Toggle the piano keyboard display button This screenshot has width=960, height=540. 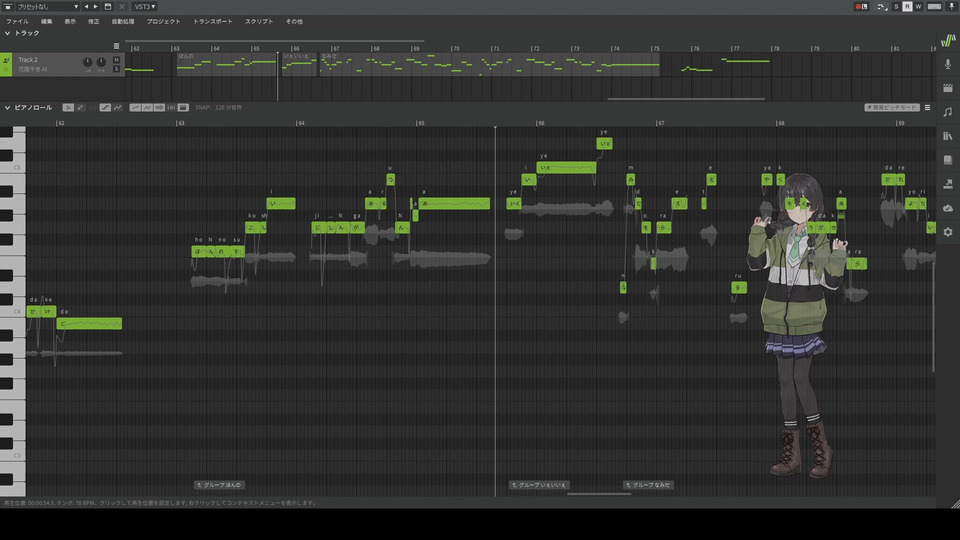(x=183, y=108)
